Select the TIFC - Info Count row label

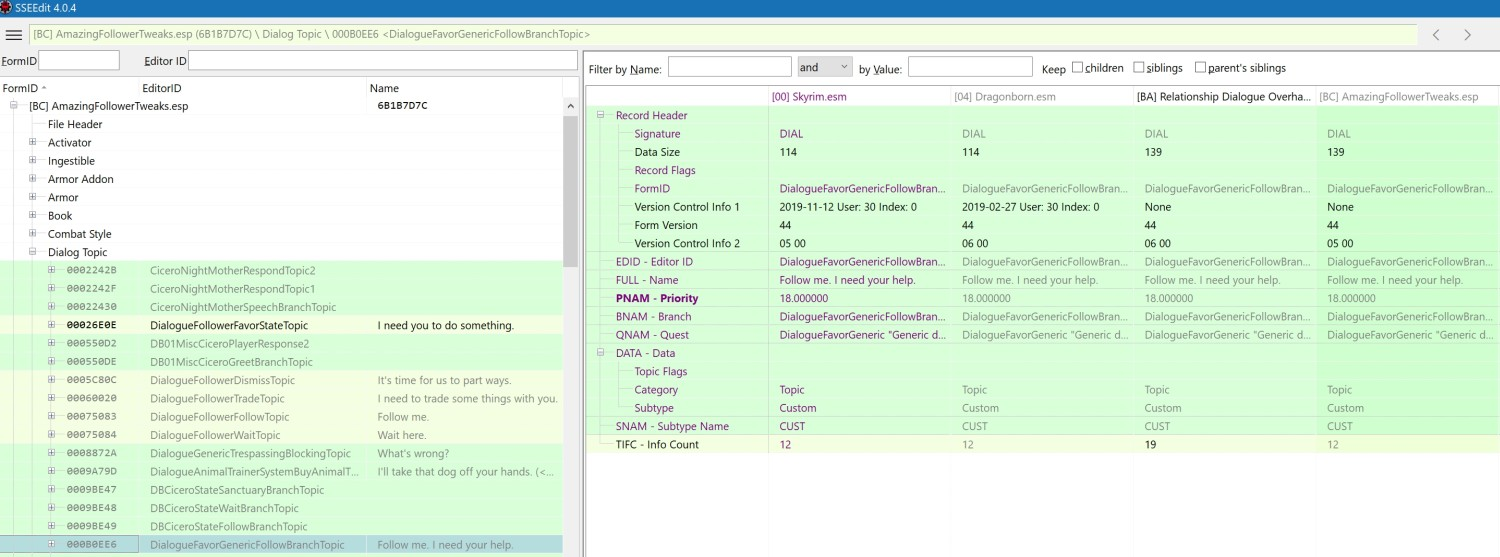coord(657,444)
